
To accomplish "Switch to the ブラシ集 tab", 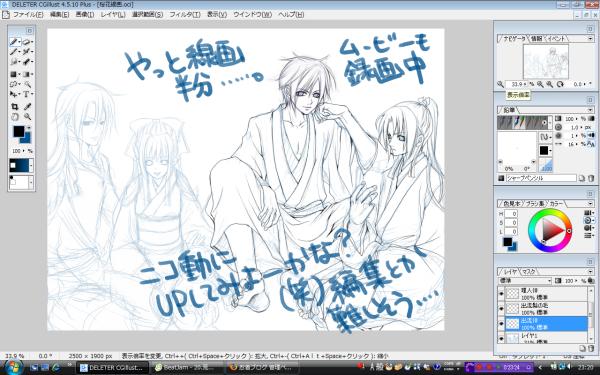I will click(534, 204).
